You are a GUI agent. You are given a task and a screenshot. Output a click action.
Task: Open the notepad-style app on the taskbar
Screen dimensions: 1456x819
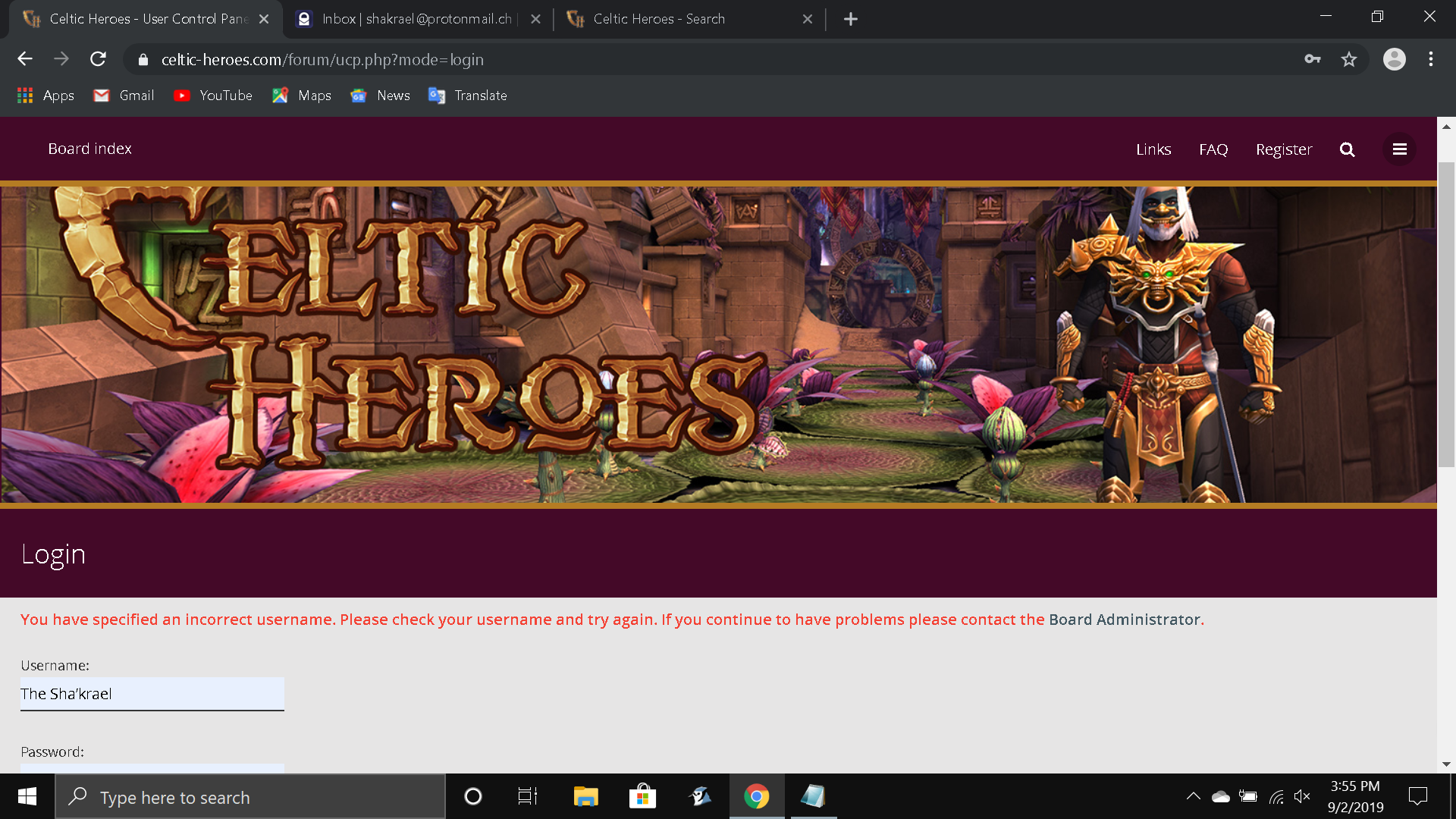click(x=813, y=796)
